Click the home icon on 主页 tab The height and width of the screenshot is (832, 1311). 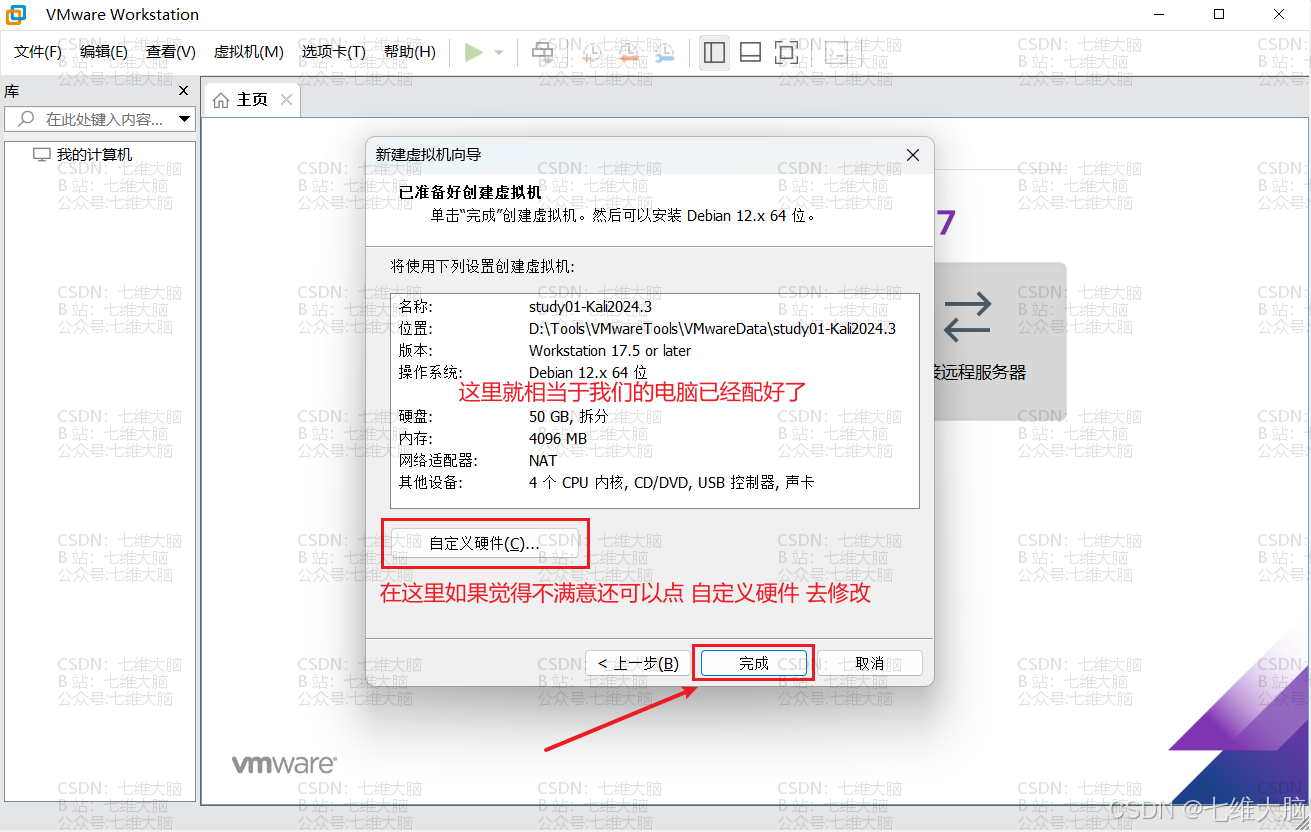pos(221,100)
